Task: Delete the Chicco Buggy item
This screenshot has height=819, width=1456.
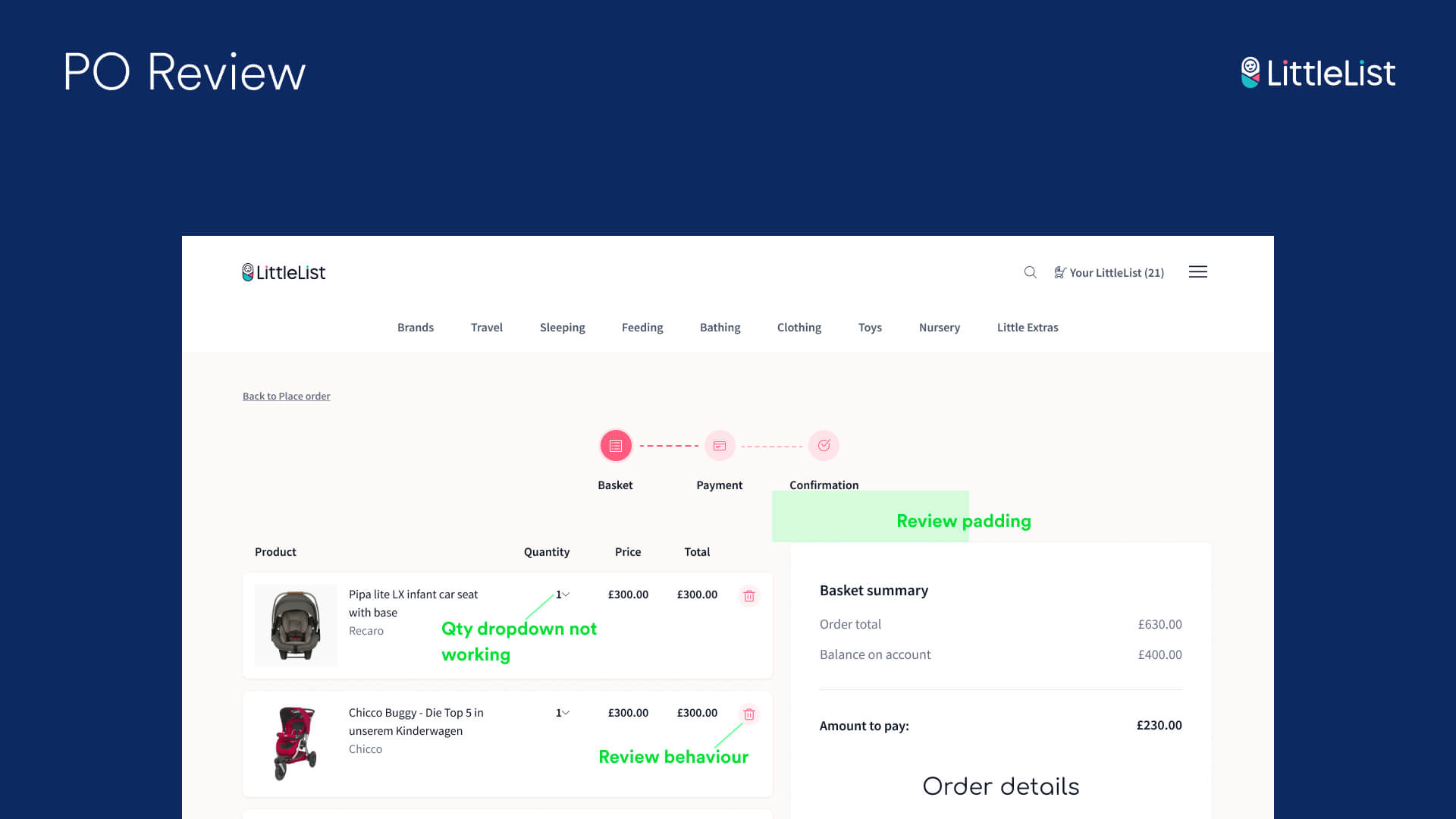Action: tap(749, 714)
